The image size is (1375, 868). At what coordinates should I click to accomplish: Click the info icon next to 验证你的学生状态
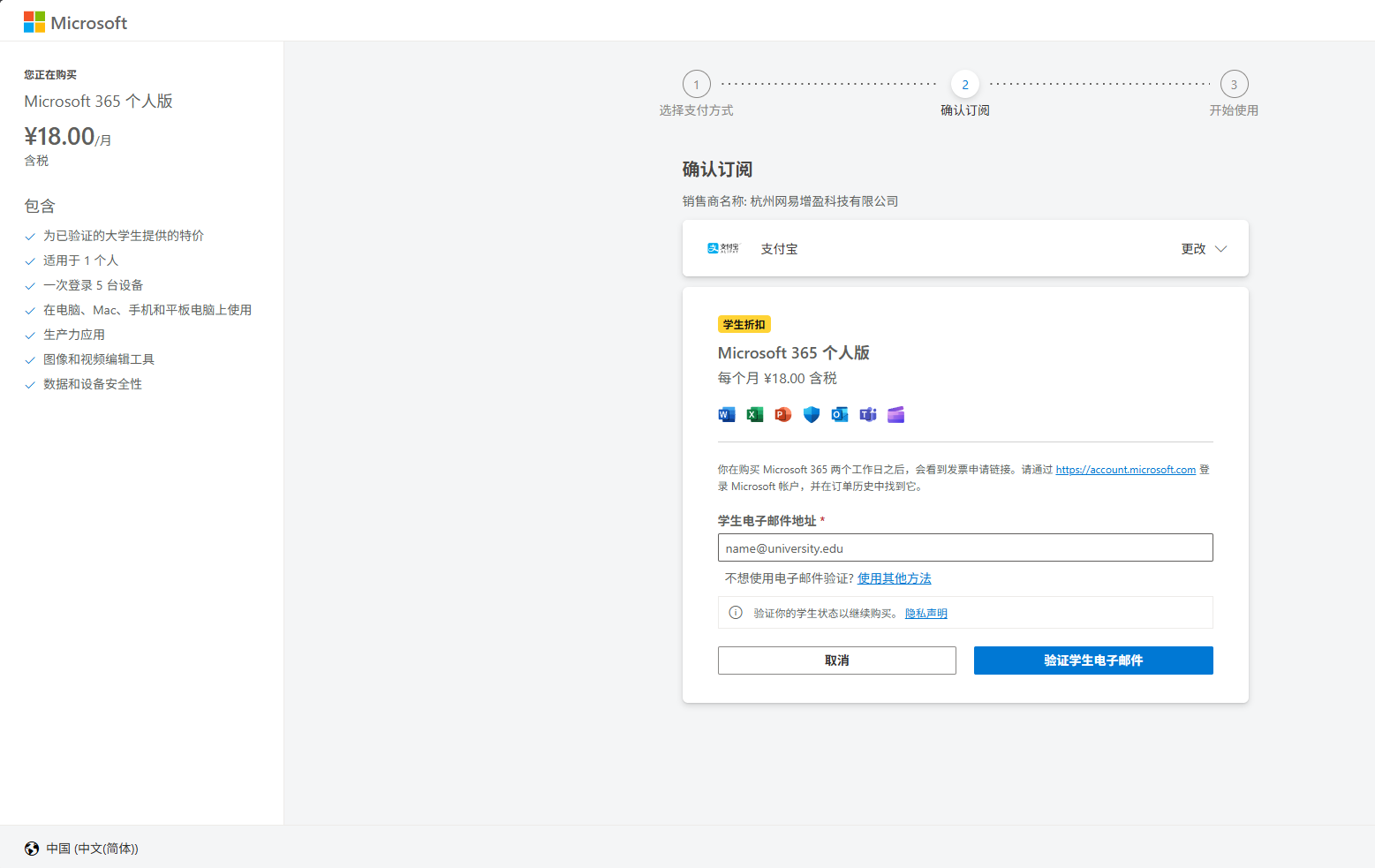pyautogui.click(x=736, y=612)
